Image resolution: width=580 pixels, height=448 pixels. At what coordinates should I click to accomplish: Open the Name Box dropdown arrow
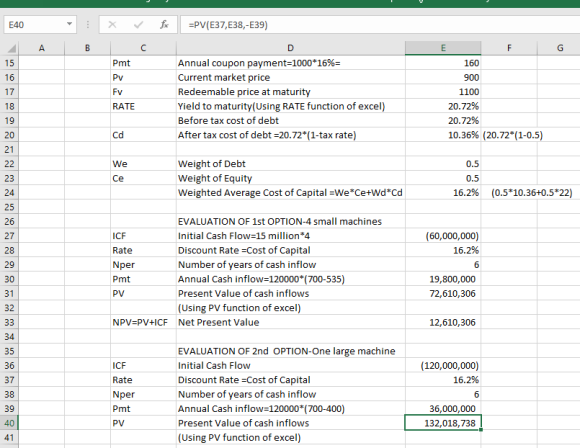point(69,24)
